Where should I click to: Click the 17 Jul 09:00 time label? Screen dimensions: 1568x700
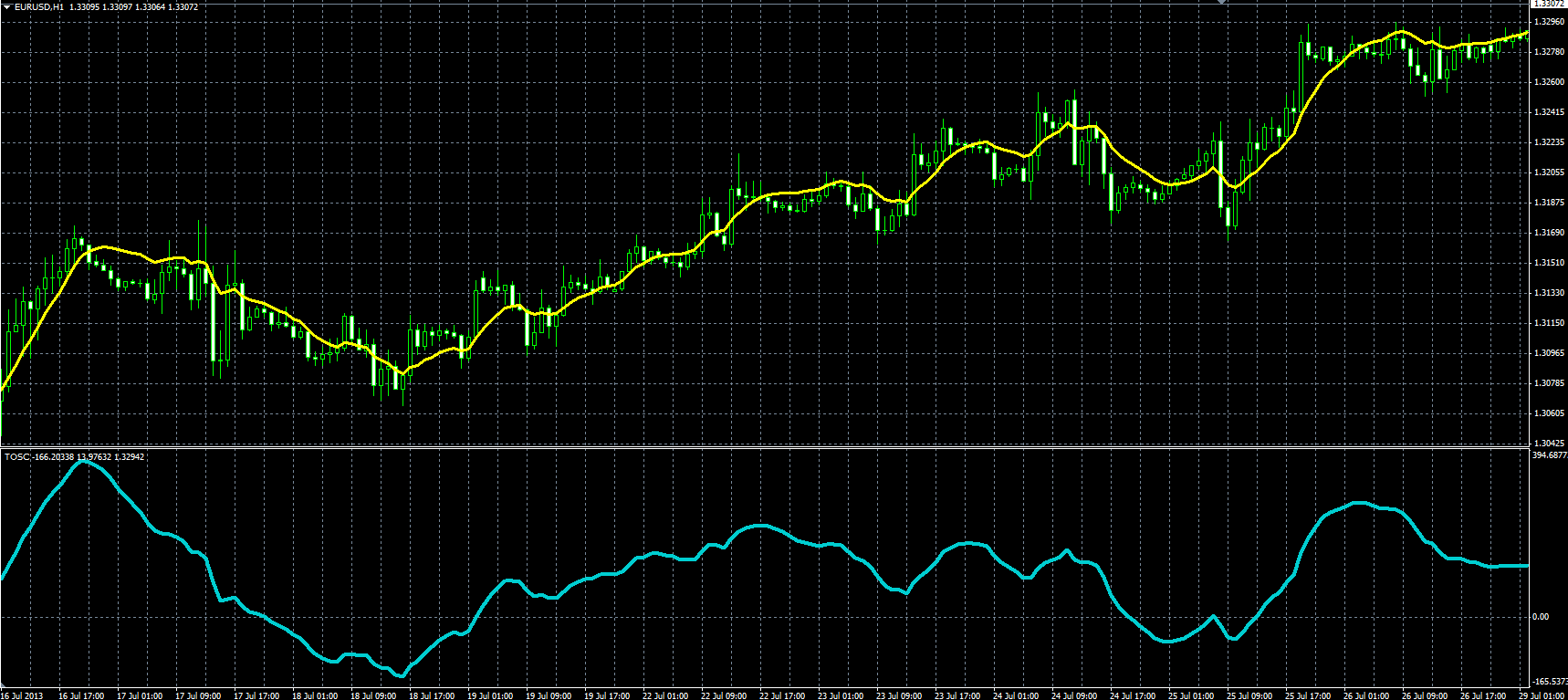coord(198,695)
